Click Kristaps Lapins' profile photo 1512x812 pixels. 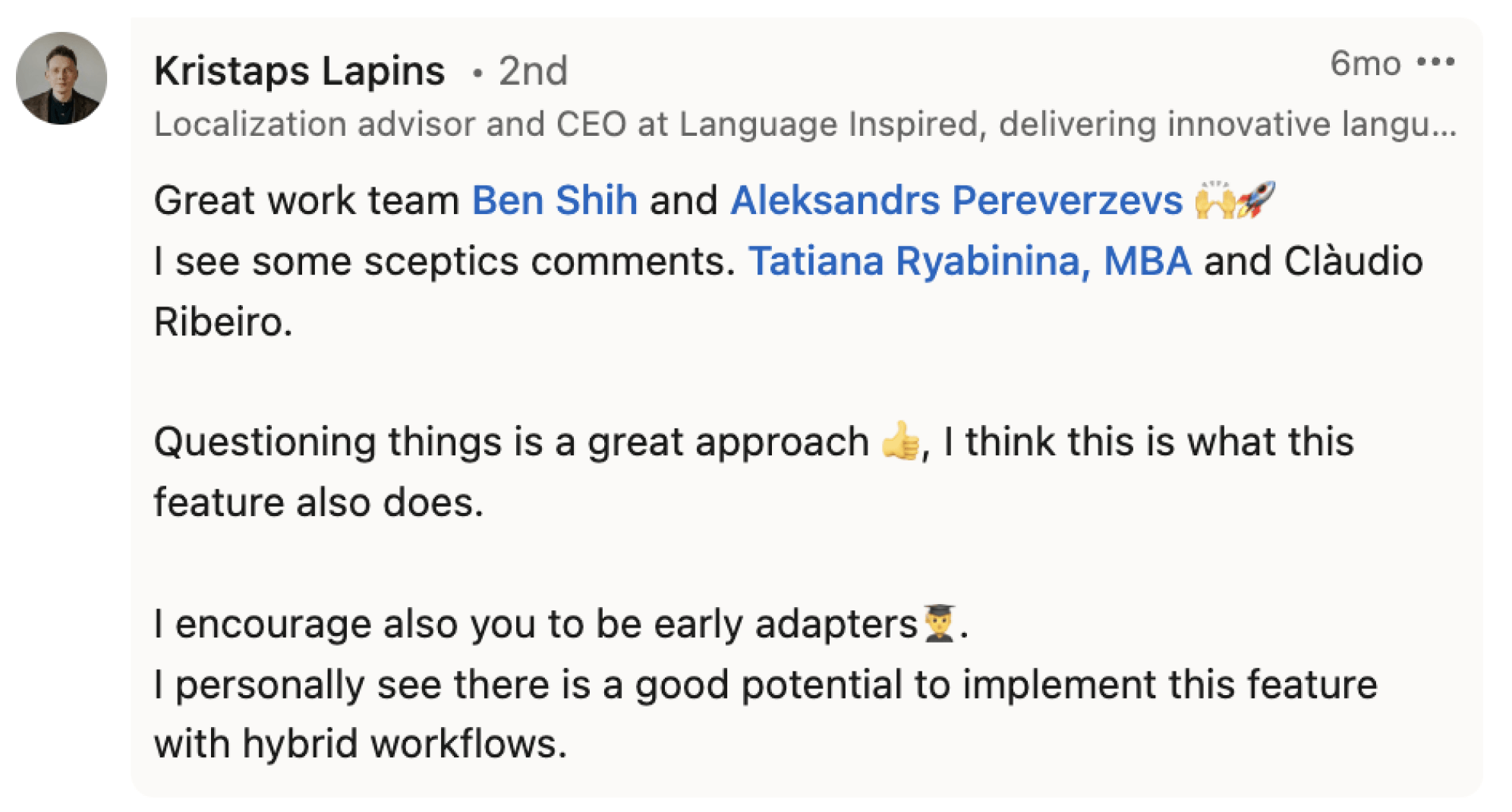coord(61,78)
